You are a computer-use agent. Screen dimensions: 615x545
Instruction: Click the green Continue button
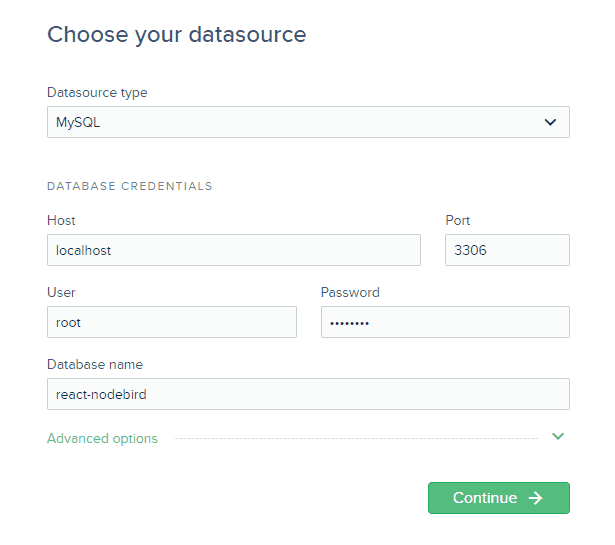499,498
